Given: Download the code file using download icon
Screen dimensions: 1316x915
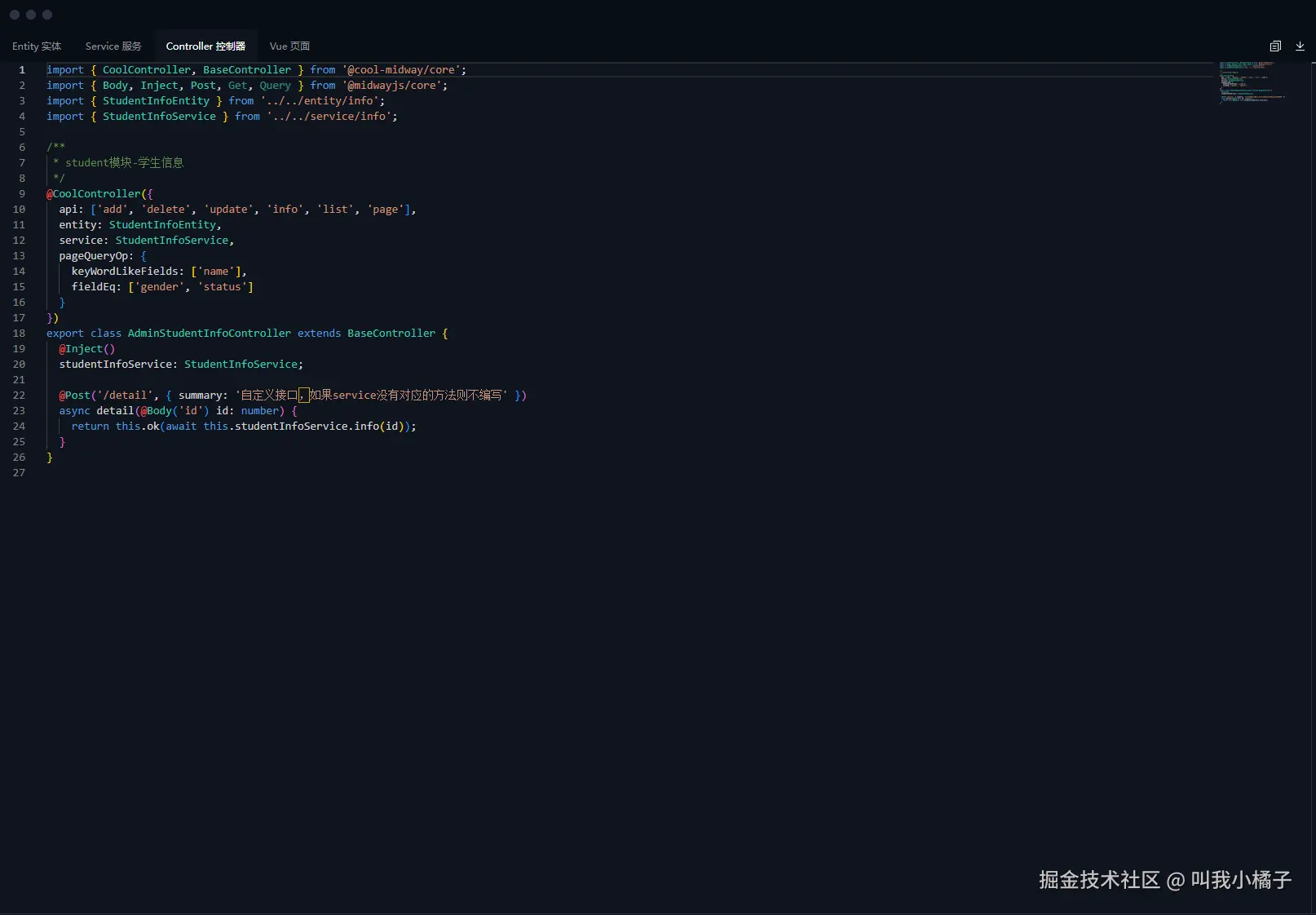Looking at the screenshot, I should click(x=1300, y=46).
